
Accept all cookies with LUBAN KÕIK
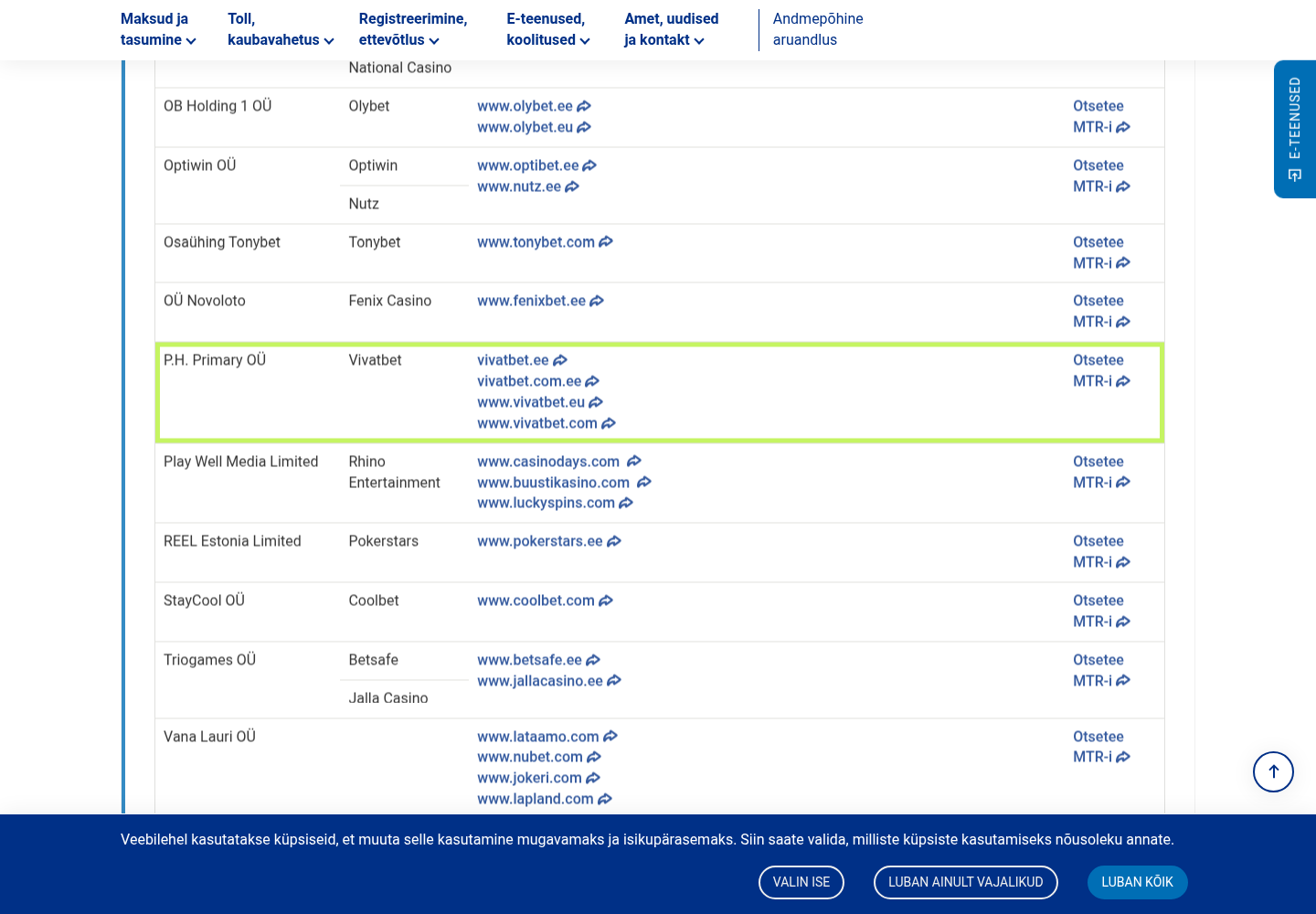1137,882
